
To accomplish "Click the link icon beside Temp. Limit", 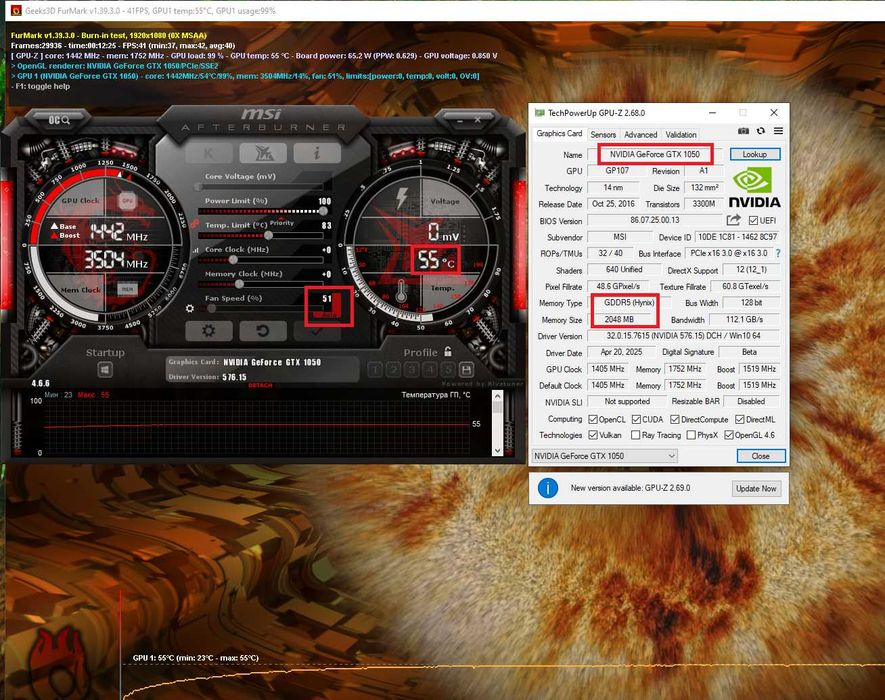I will coord(194,224).
